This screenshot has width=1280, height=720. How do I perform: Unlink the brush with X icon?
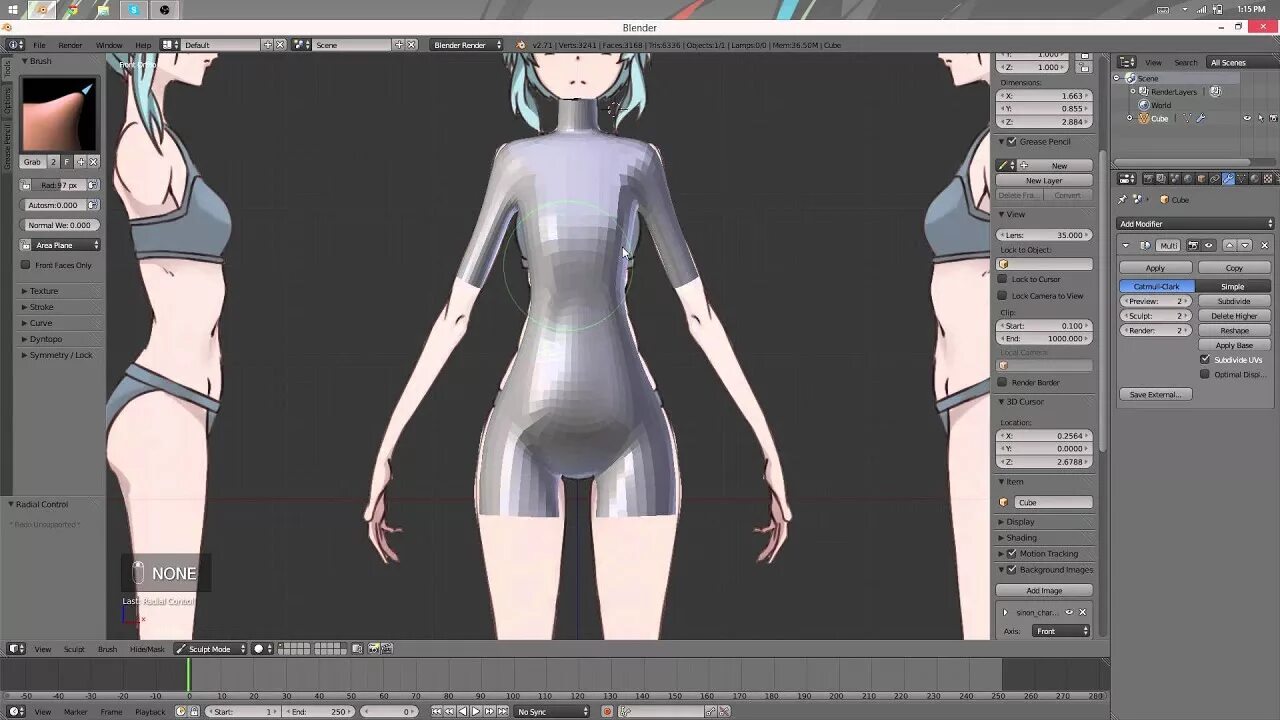93,161
